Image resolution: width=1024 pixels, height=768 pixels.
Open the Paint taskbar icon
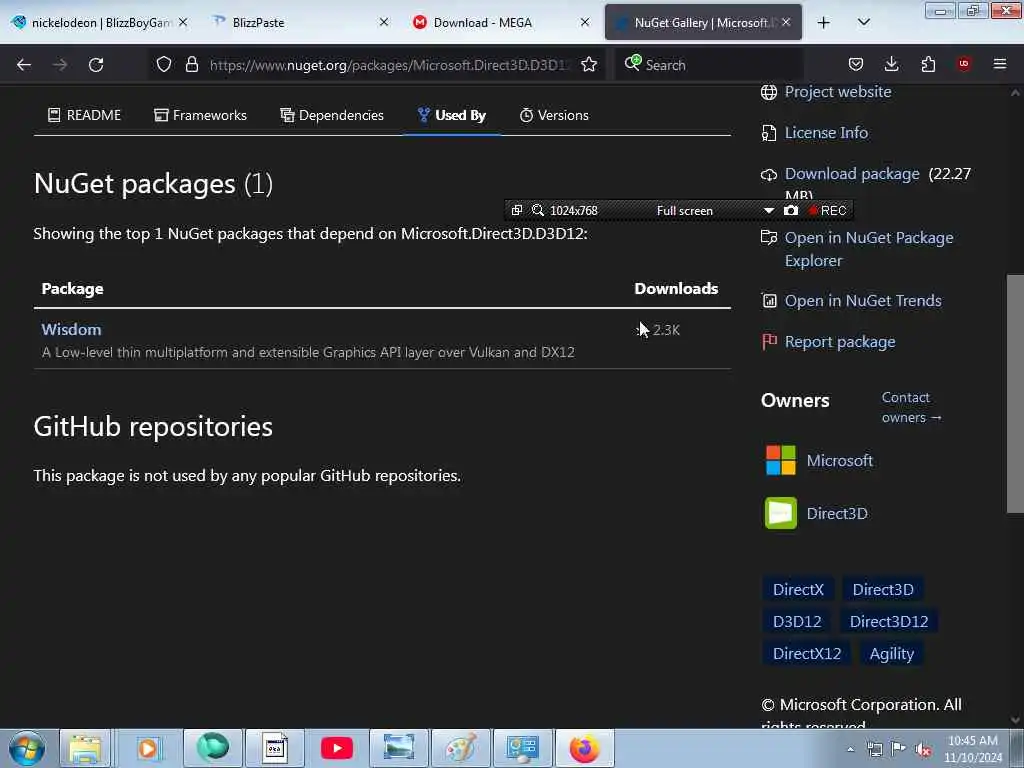click(461, 748)
